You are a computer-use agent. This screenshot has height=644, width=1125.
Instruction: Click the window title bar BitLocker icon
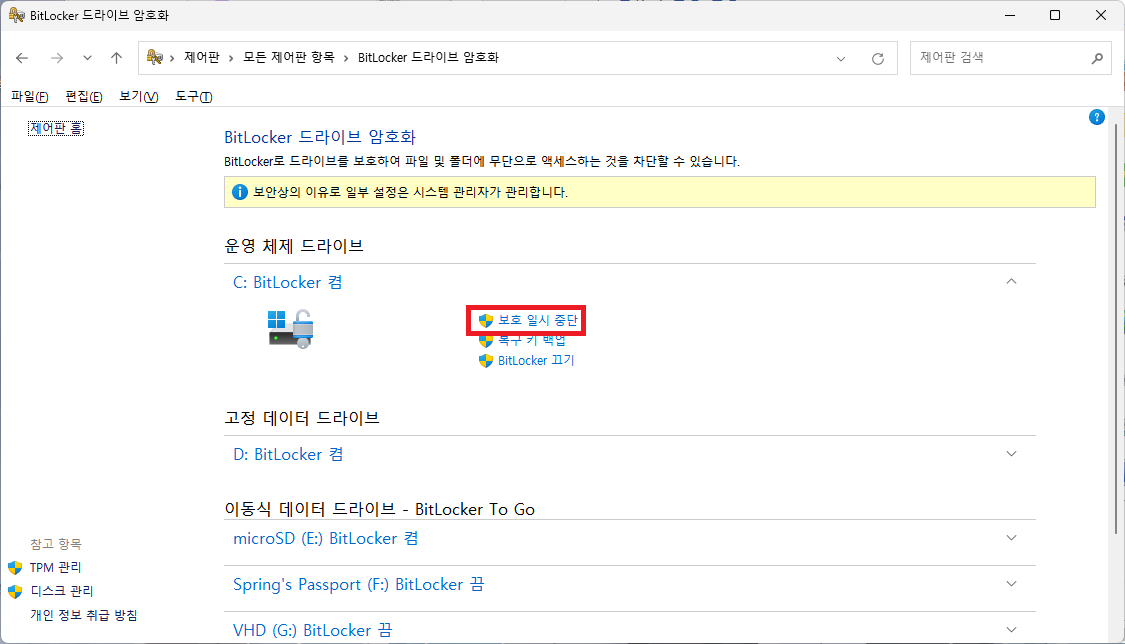coord(16,15)
